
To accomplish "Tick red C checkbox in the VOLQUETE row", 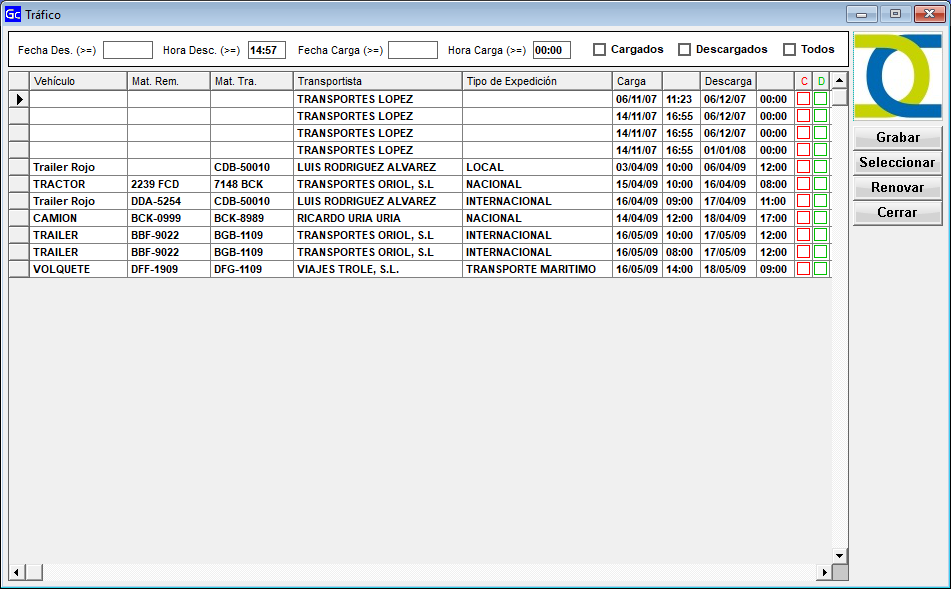I will coord(803,269).
